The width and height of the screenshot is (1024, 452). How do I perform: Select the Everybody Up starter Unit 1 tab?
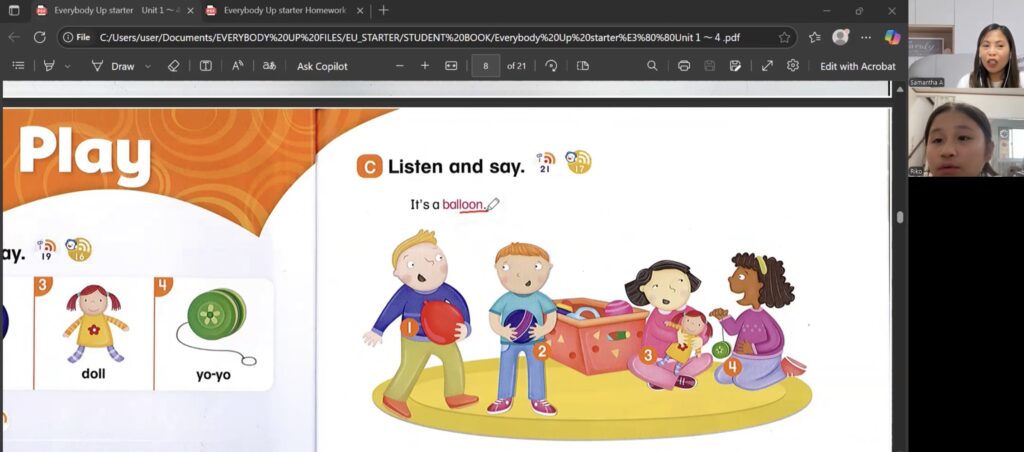pyautogui.click(x=110, y=10)
